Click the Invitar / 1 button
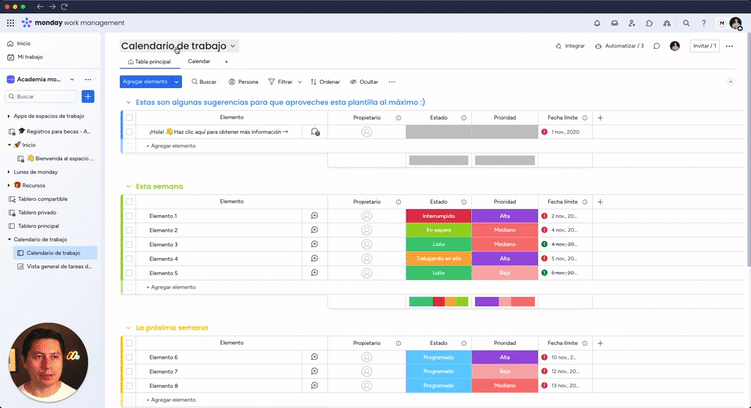 [705, 46]
